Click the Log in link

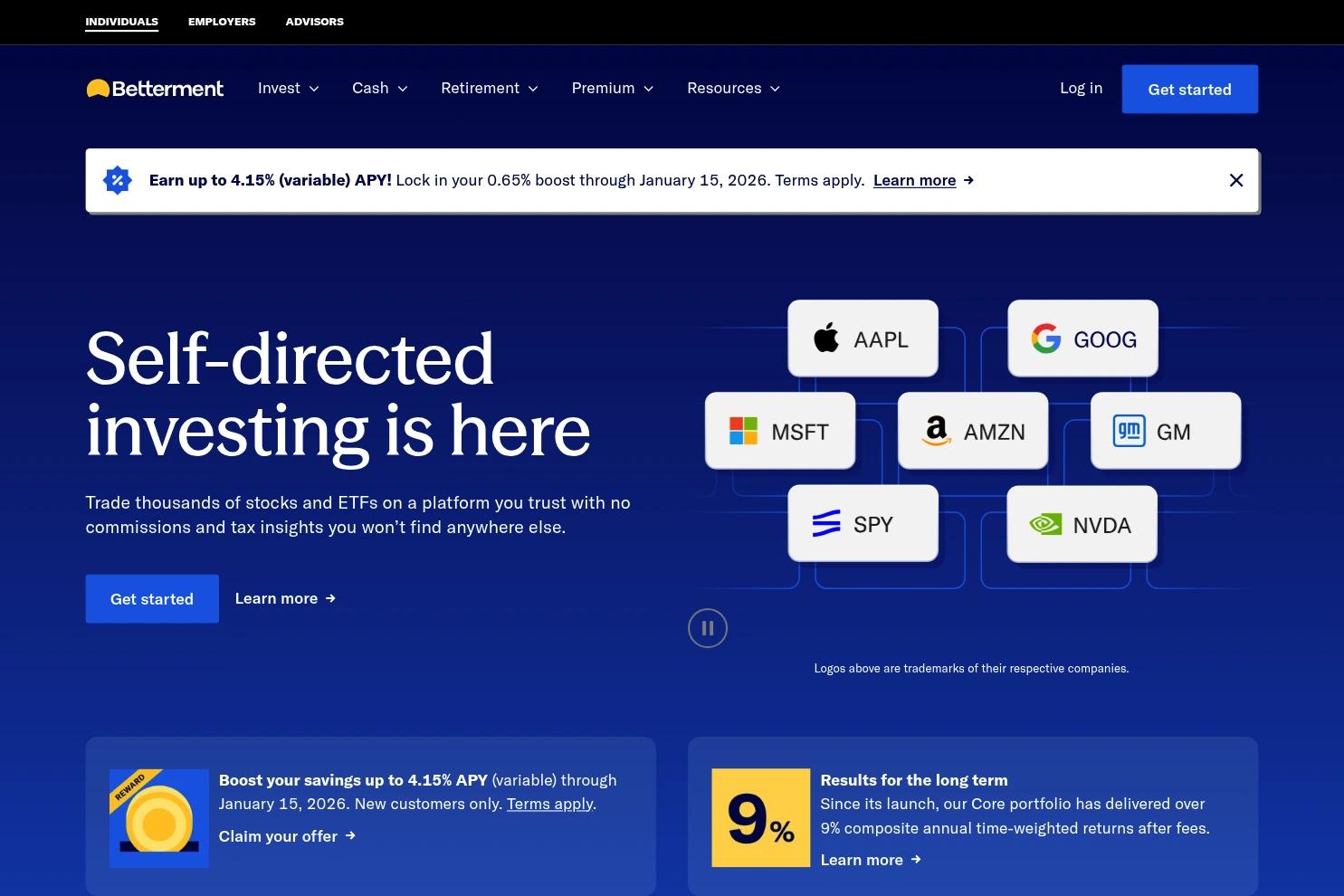[x=1082, y=88]
